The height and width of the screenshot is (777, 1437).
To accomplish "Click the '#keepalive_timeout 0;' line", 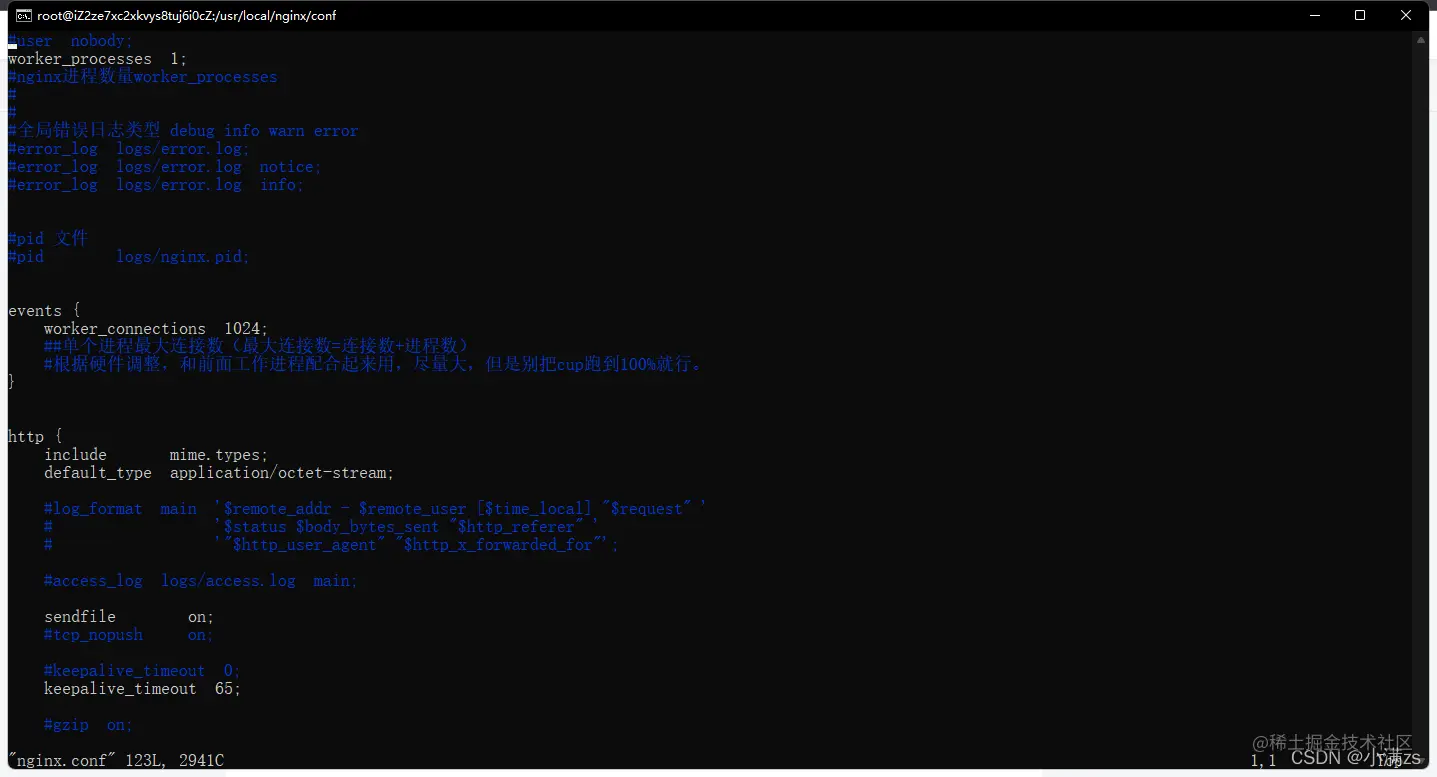I will (x=142, y=671).
